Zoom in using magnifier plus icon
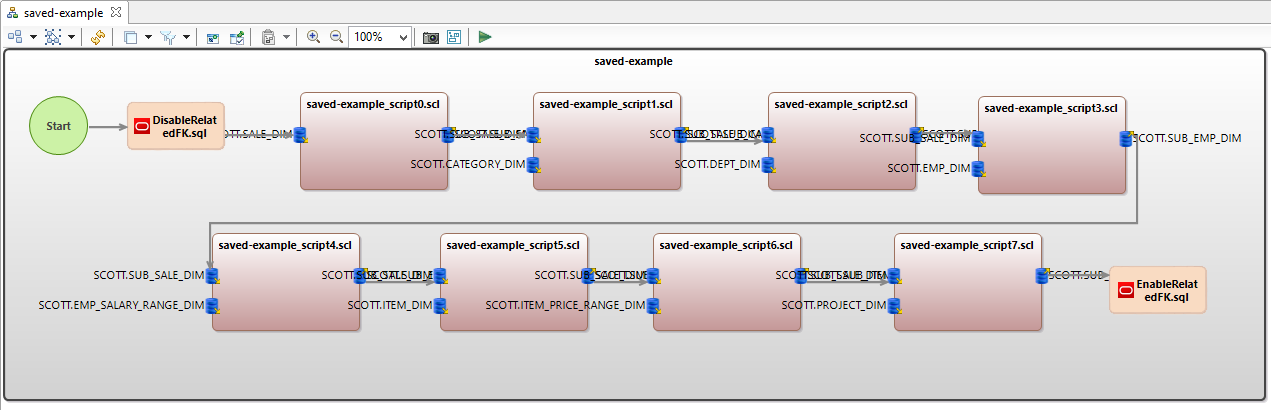 click(313, 37)
